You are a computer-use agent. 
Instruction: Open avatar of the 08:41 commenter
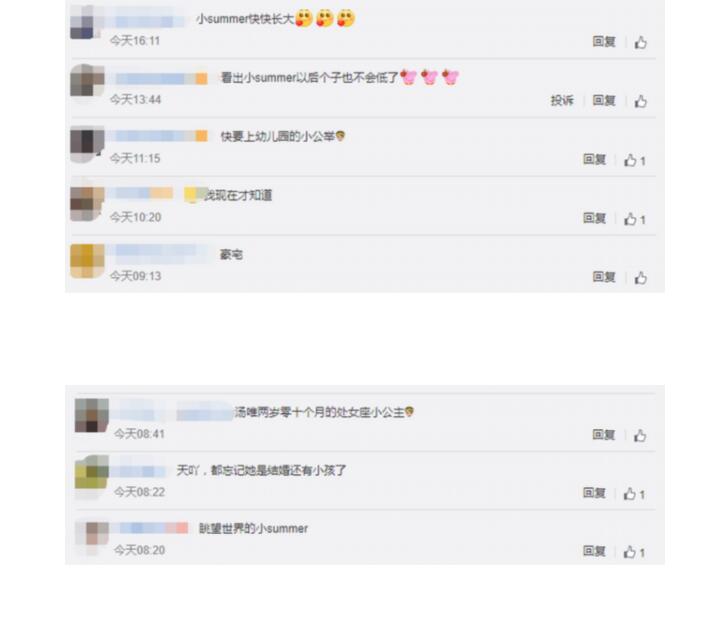pos(92,415)
